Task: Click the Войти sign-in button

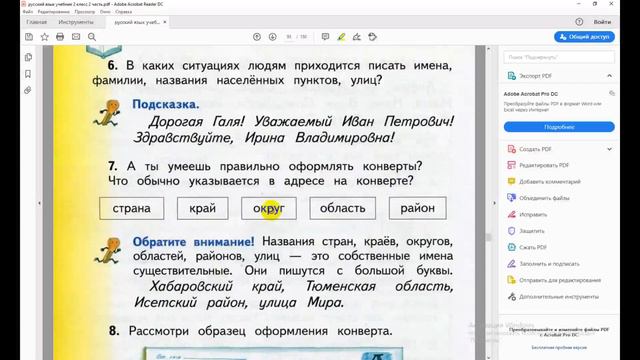Action: (x=602, y=22)
